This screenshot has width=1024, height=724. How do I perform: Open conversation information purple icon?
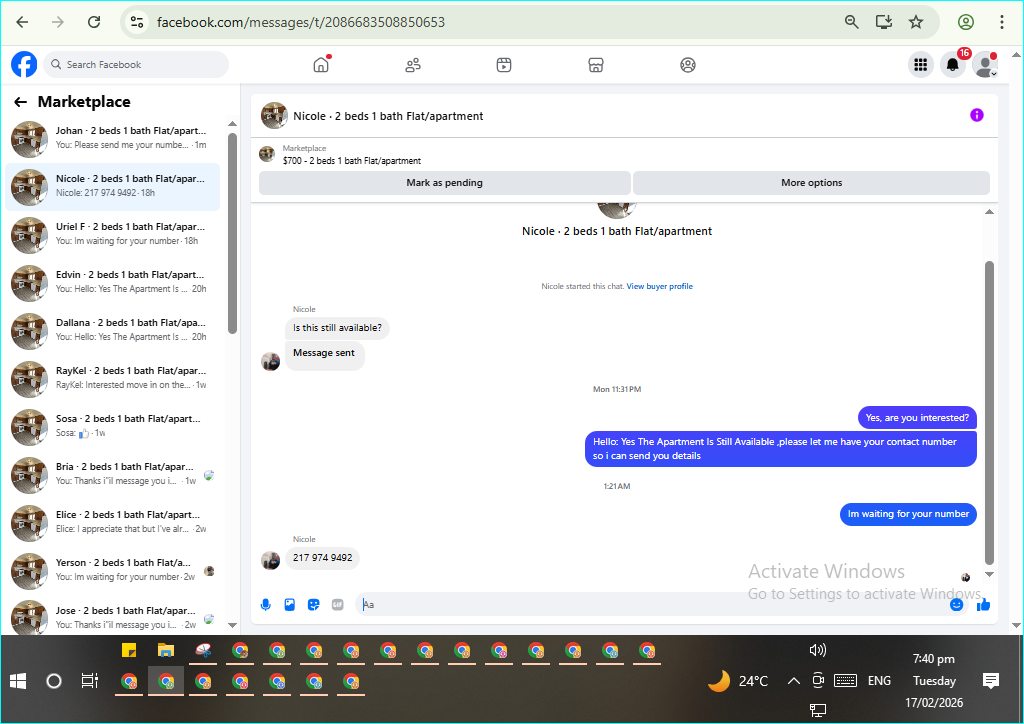click(977, 116)
